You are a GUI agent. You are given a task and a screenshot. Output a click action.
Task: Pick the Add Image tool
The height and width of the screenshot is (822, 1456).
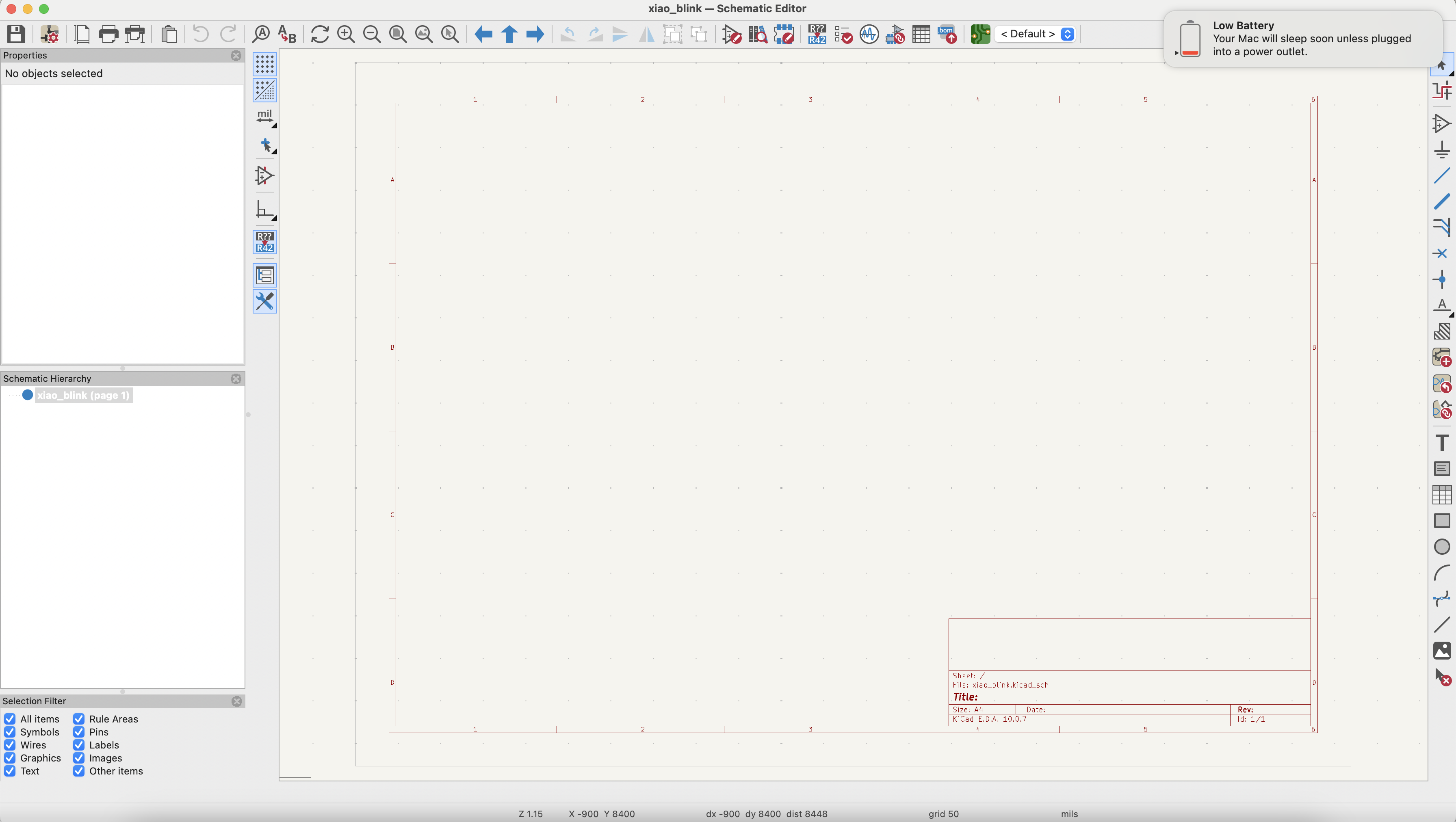click(1442, 651)
